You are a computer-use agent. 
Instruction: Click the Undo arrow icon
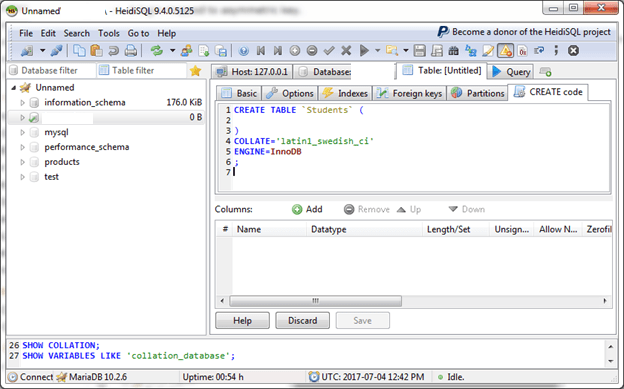coord(113,51)
